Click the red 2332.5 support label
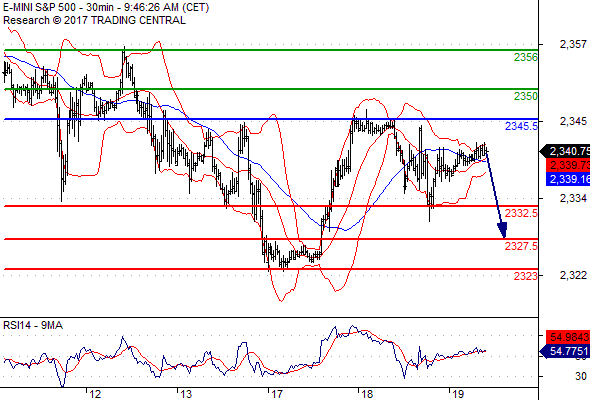 click(x=521, y=213)
